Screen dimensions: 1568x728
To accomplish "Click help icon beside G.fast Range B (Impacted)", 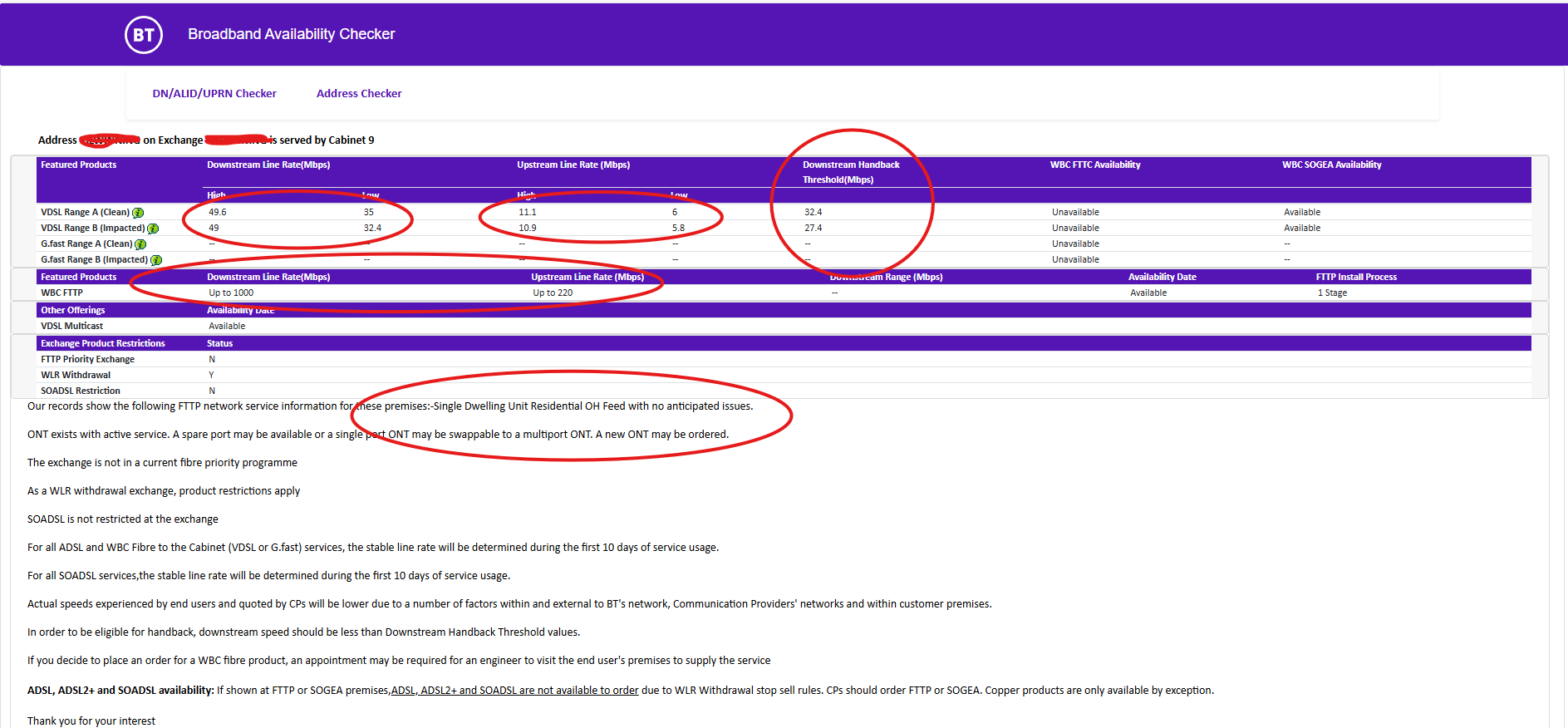I will (156, 260).
